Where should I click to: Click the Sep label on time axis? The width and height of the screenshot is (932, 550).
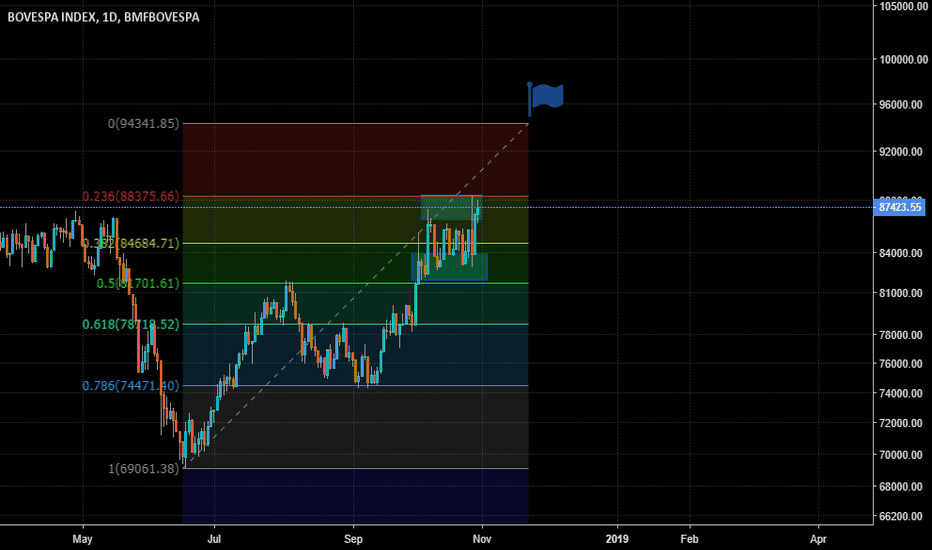pos(353,539)
